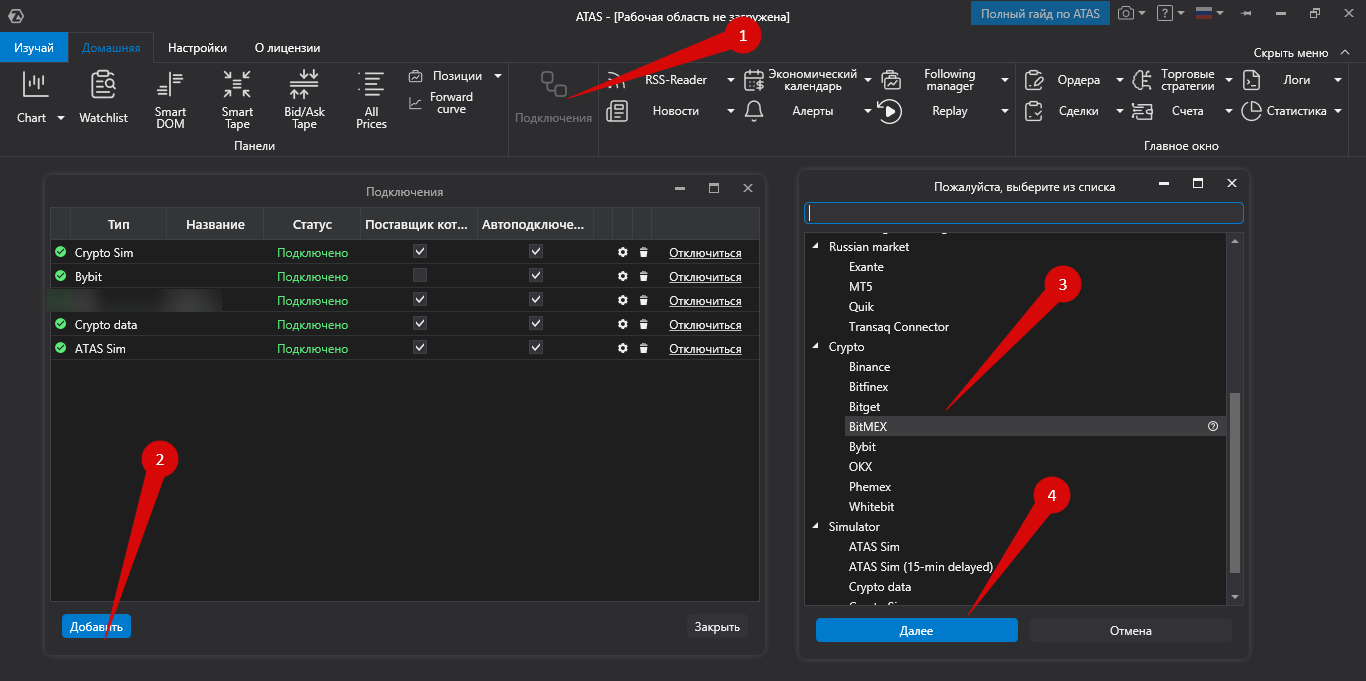Open settings gear for Crypto data row

[623, 325]
